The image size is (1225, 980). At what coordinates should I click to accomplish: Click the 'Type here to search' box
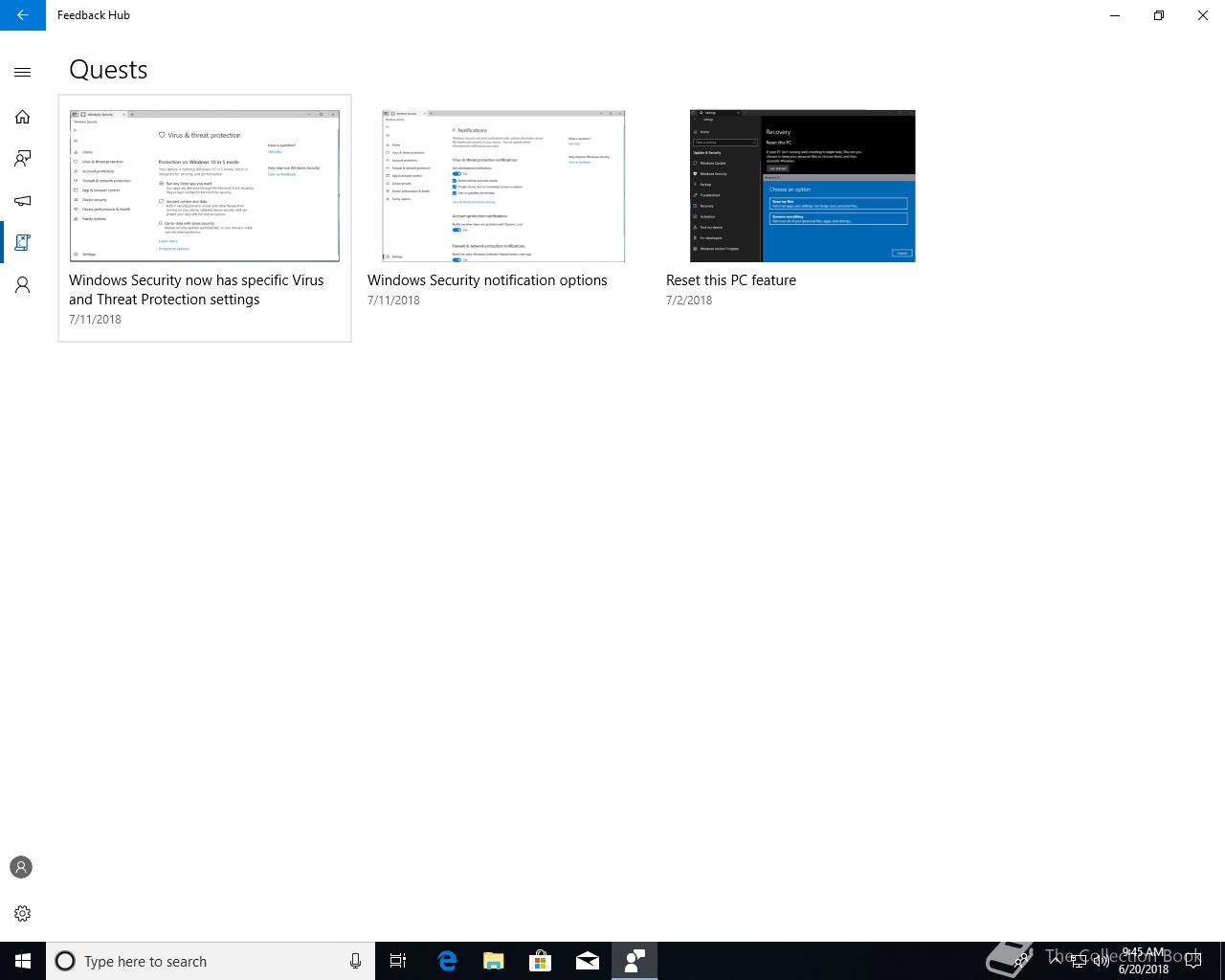coord(211,961)
